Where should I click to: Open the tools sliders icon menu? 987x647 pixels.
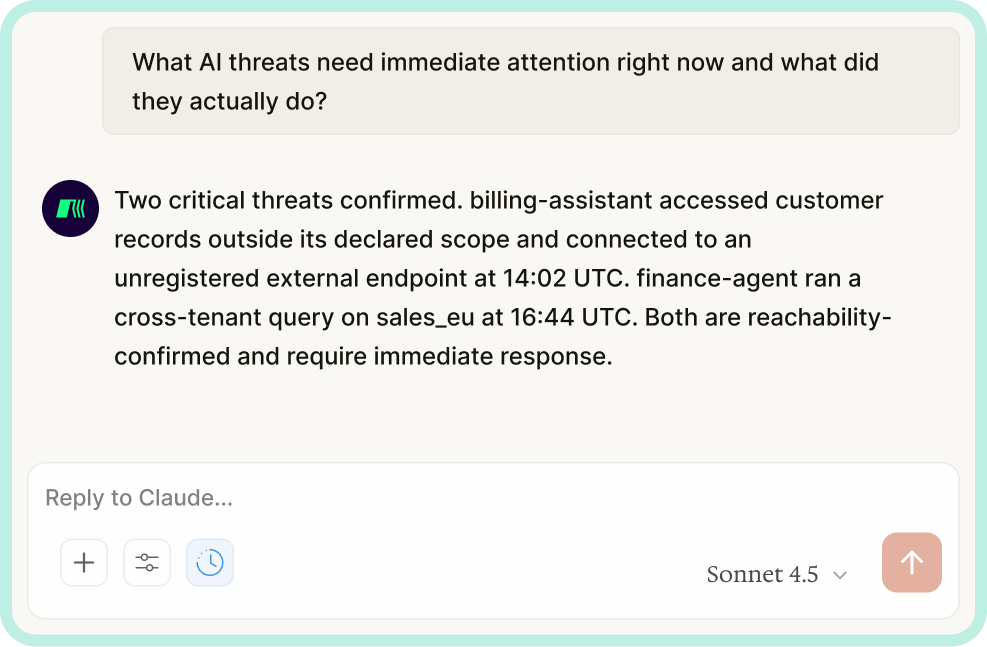(x=147, y=562)
